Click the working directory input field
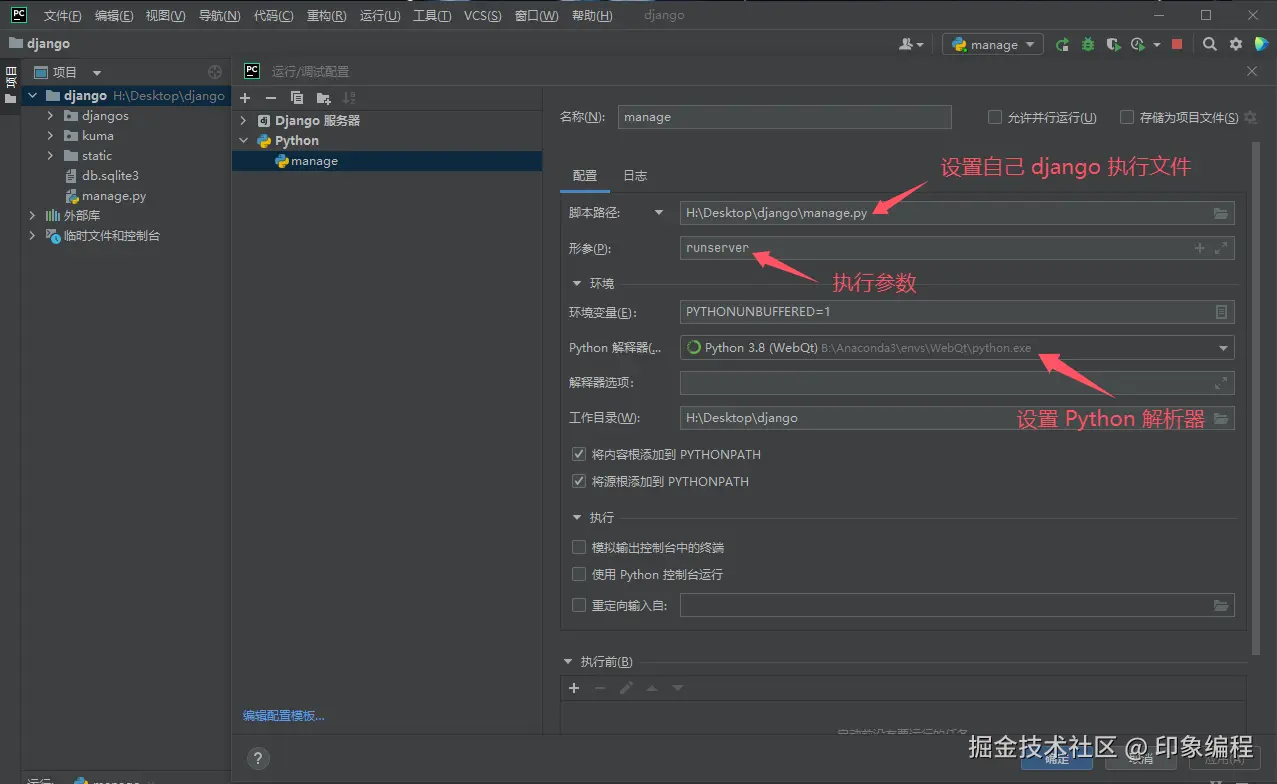Viewport: 1277px width, 784px height. pyautogui.click(x=957, y=418)
